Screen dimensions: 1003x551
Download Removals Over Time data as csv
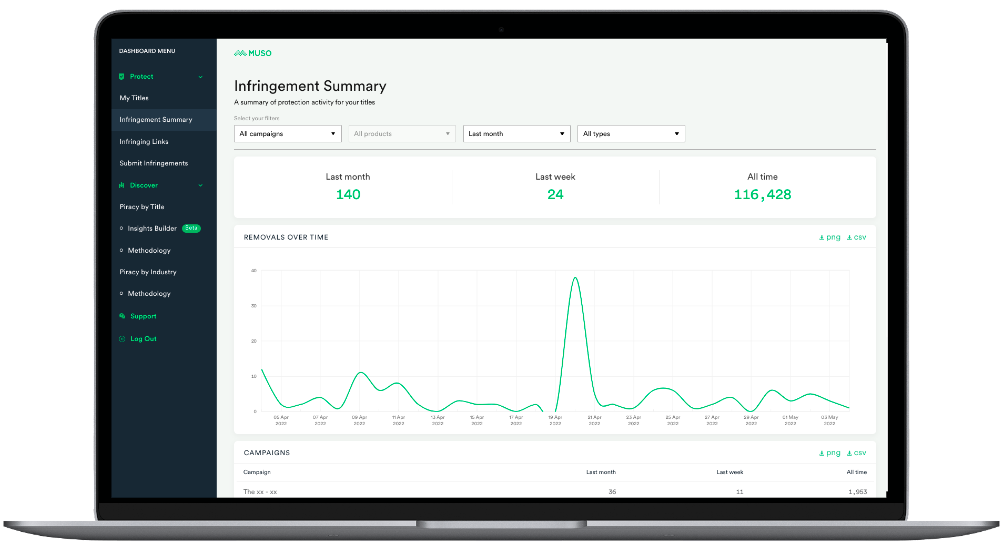click(857, 237)
